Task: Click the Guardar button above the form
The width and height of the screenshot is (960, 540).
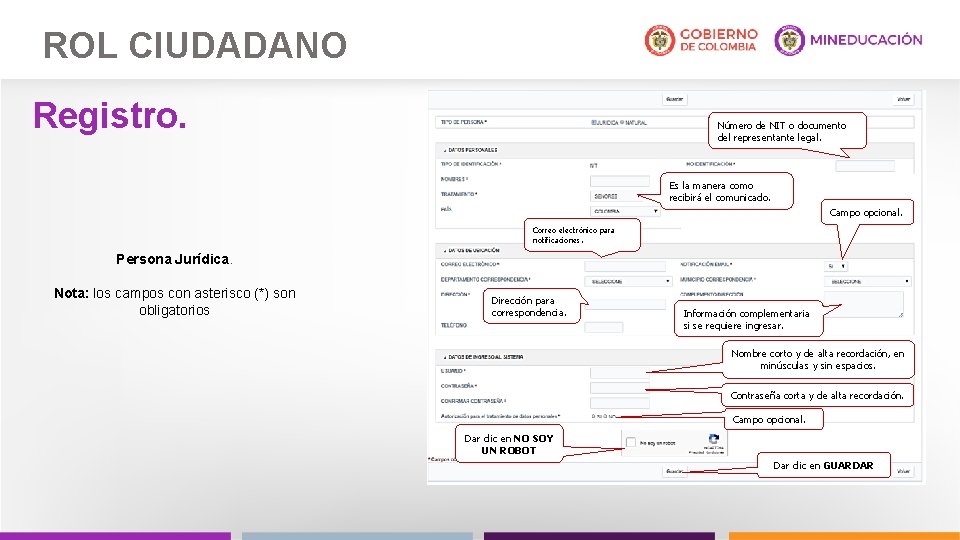Action: [674, 99]
